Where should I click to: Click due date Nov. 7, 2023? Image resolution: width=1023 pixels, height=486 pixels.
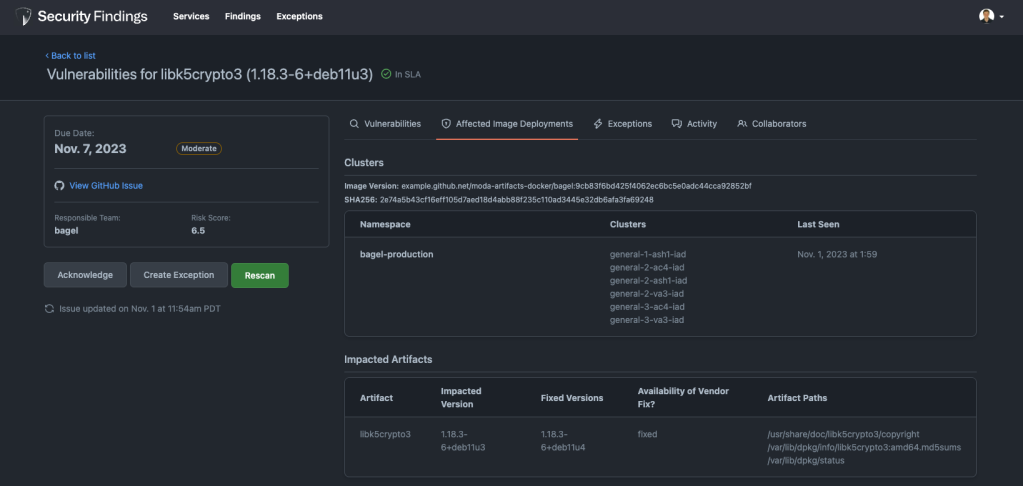(x=91, y=149)
